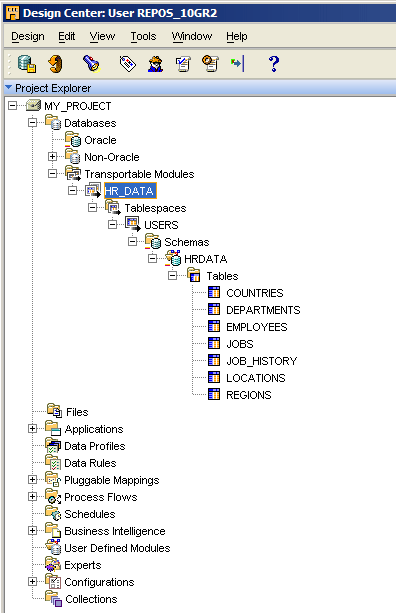The width and height of the screenshot is (396, 613).
Task: Click the orange undo arrow toolbar icon
Action: point(56,64)
